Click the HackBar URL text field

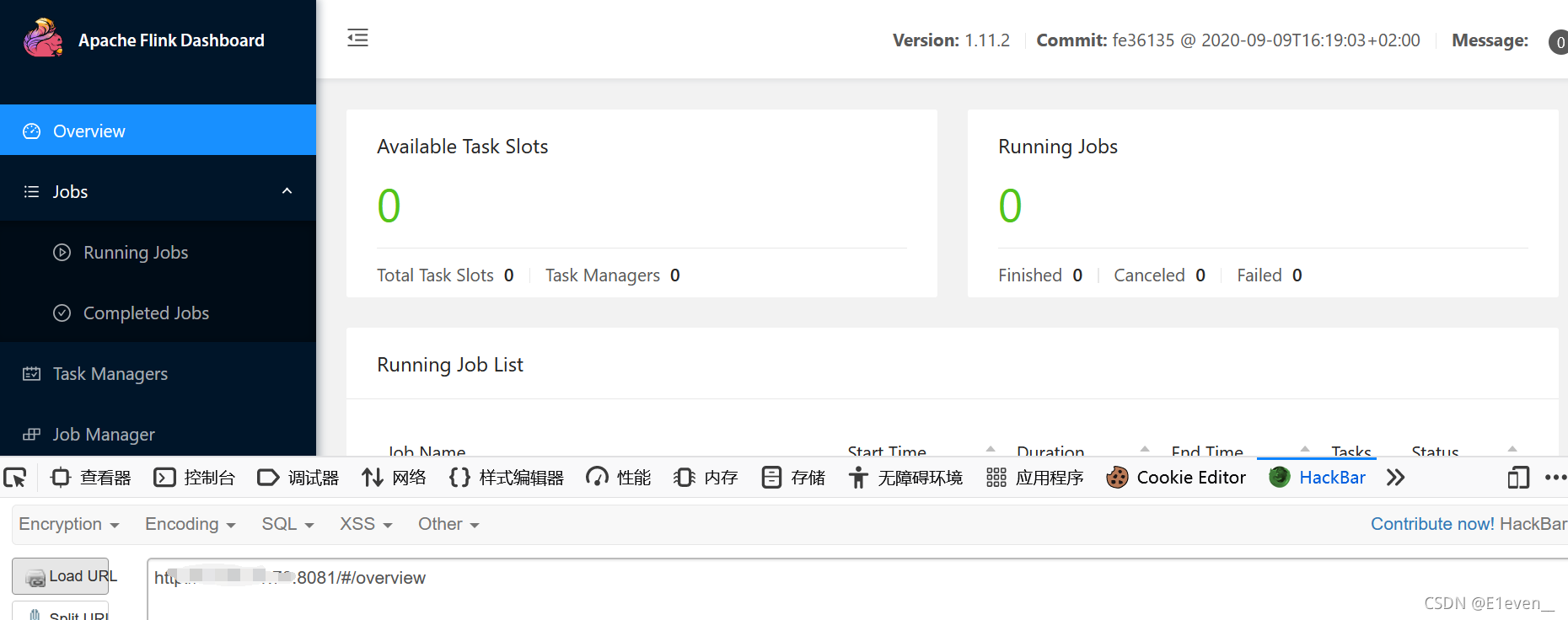tap(856, 589)
